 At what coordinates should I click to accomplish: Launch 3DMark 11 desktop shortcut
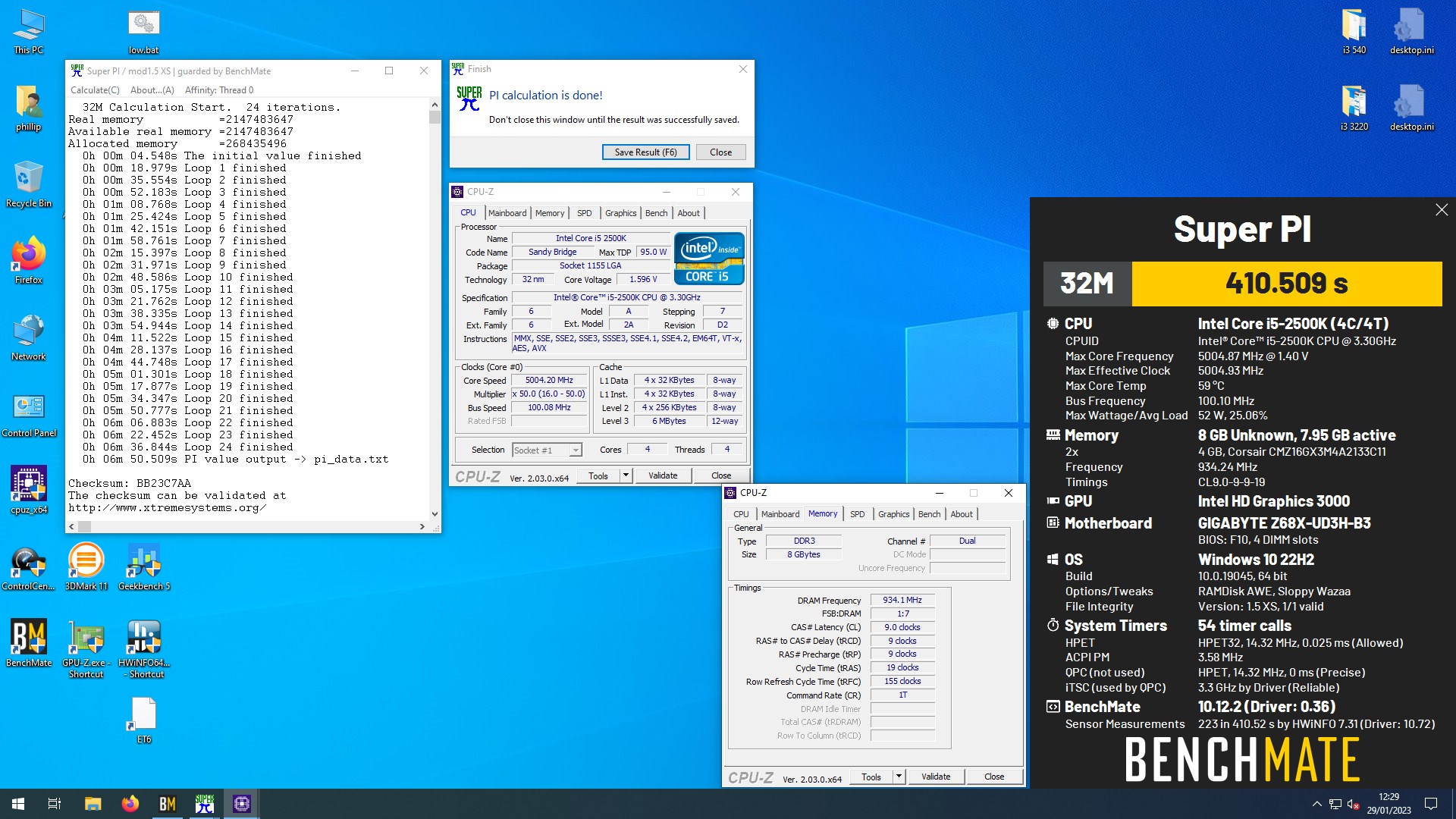(86, 567)
